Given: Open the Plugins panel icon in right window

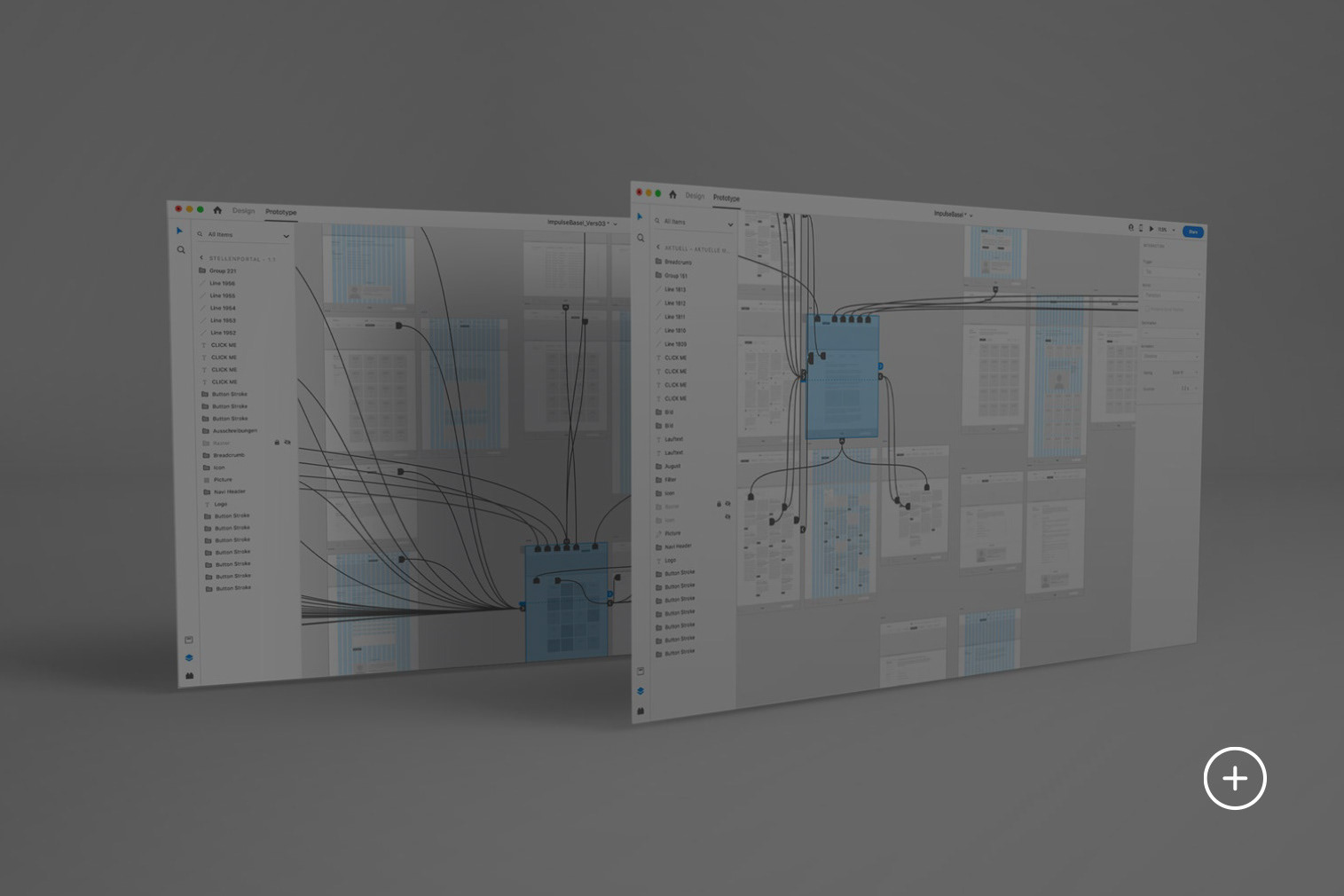Looking at the screenshot, I should click(641, 711).
